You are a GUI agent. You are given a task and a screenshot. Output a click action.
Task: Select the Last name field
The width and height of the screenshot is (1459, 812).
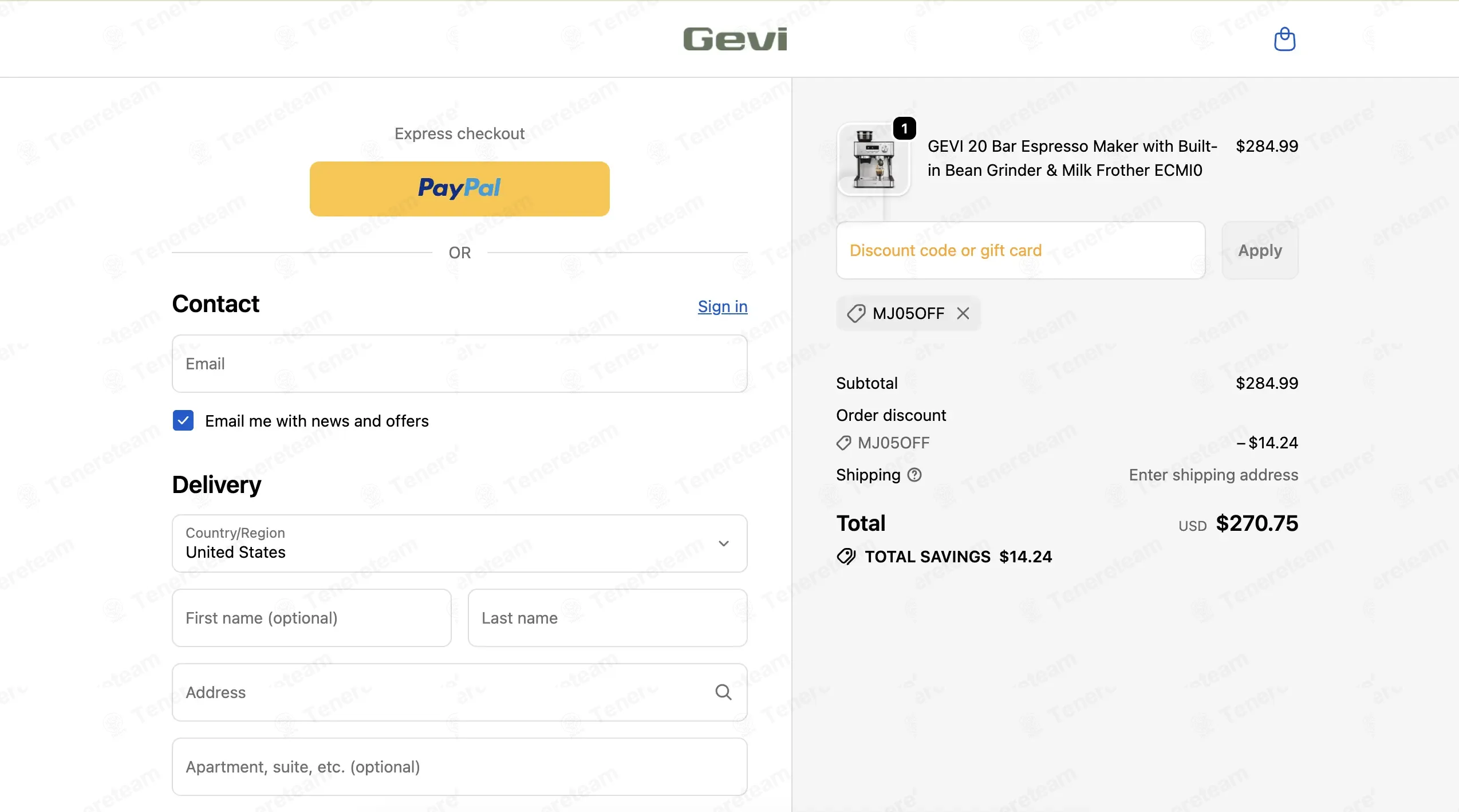(608, 618)
